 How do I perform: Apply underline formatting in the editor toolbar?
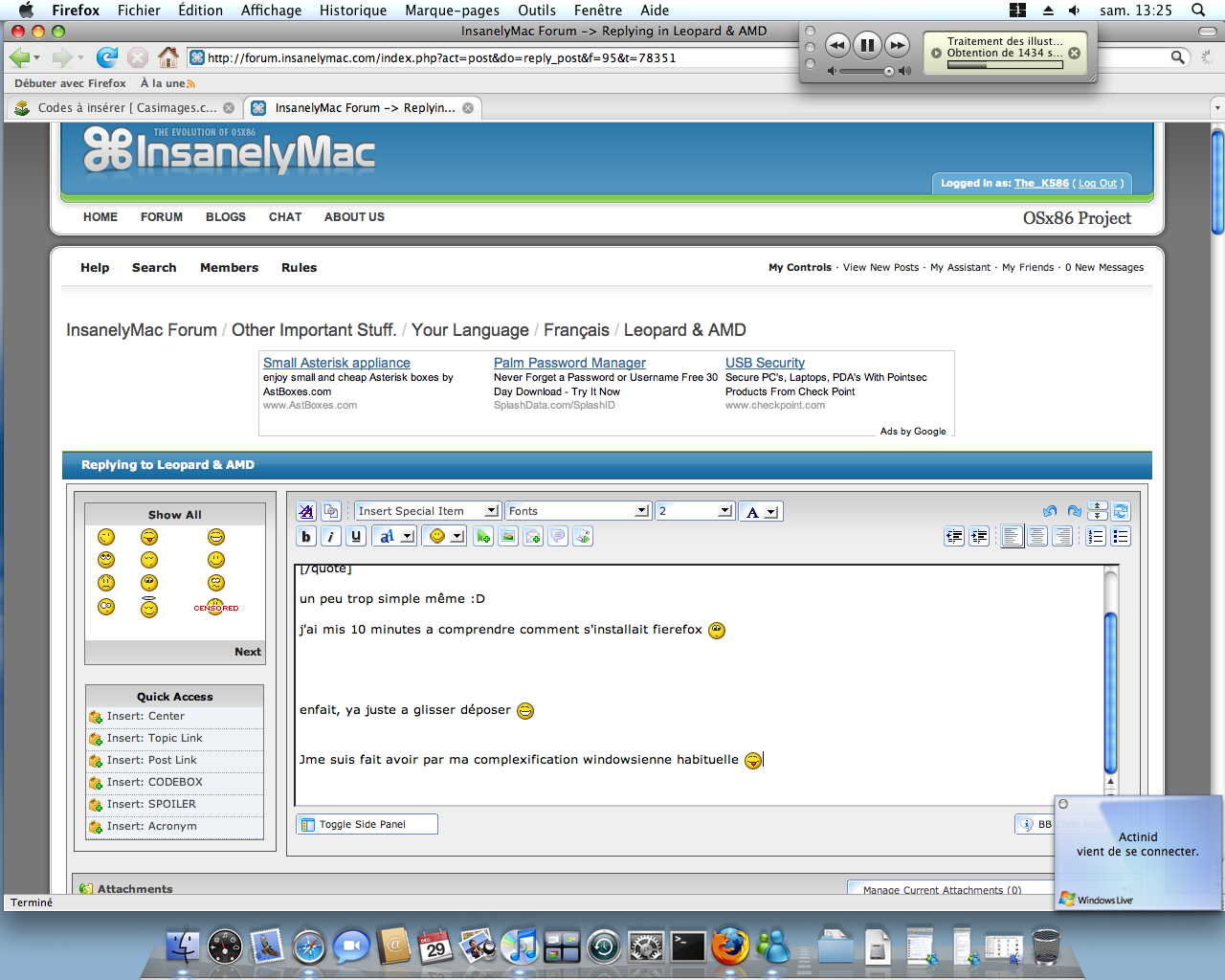(x=356, y=536)
